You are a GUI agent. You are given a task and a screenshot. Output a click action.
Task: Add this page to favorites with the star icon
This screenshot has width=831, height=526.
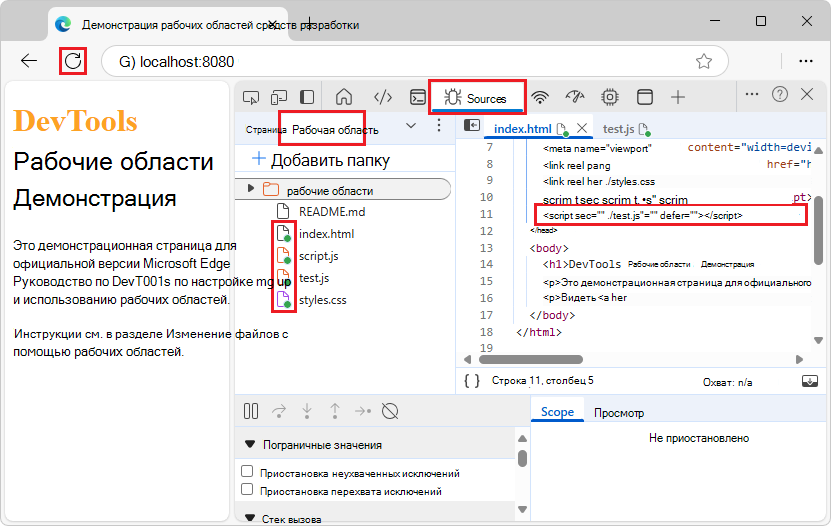point(704,61)
